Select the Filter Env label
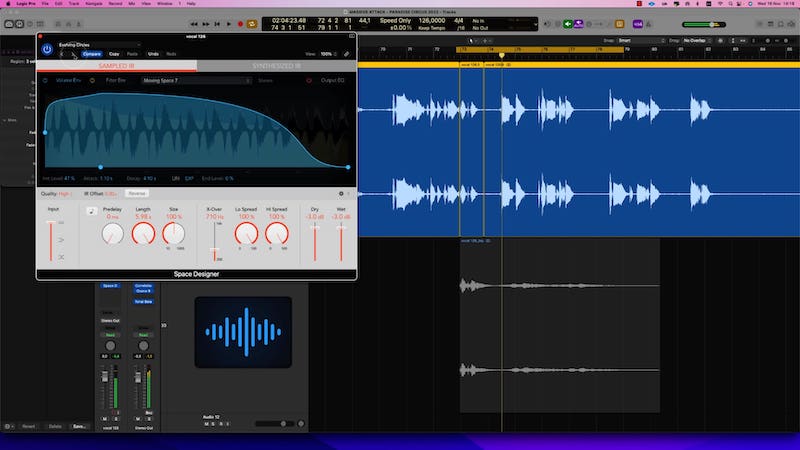 116,81
